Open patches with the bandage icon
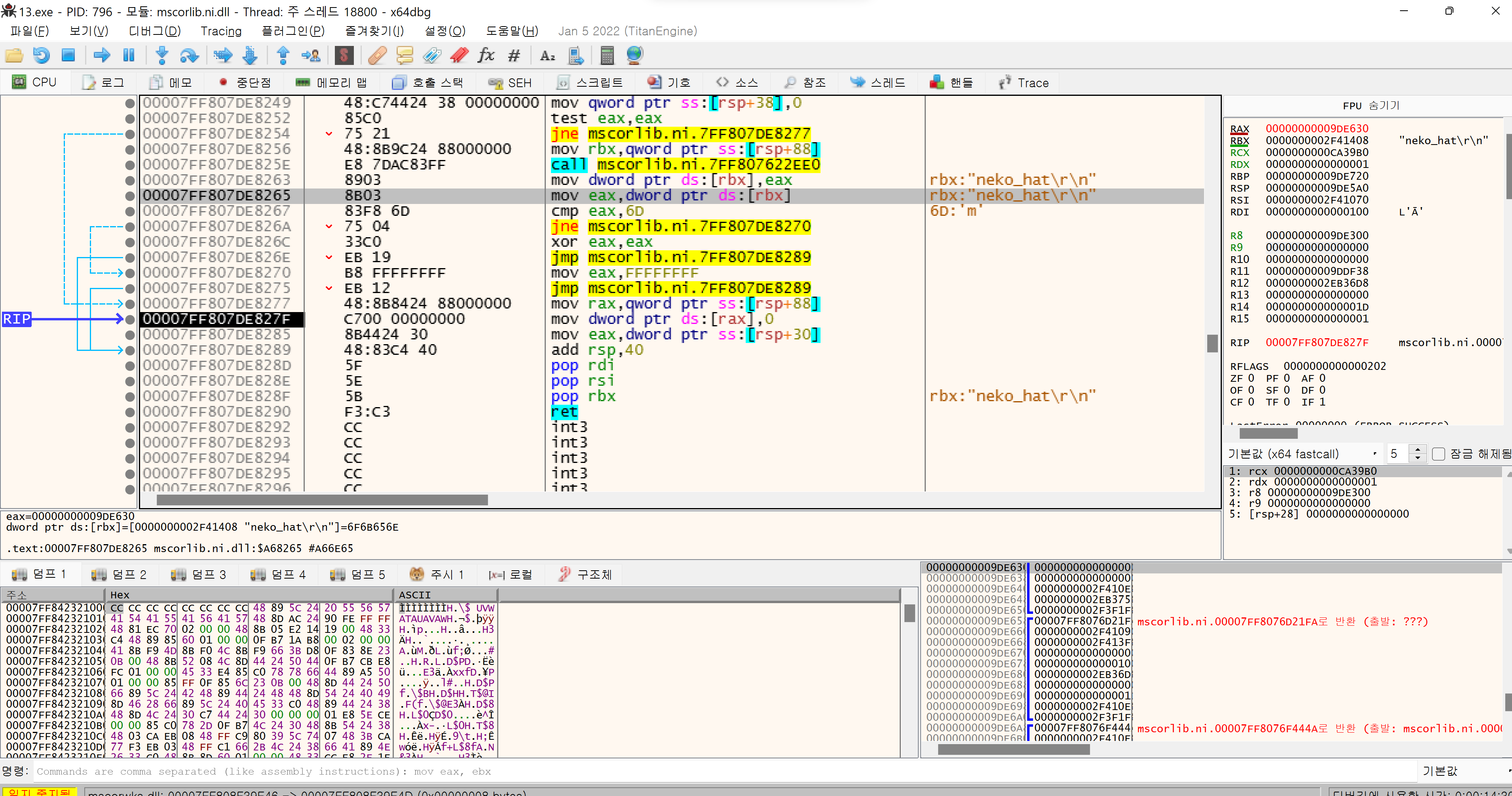 (x=377, y=55)
